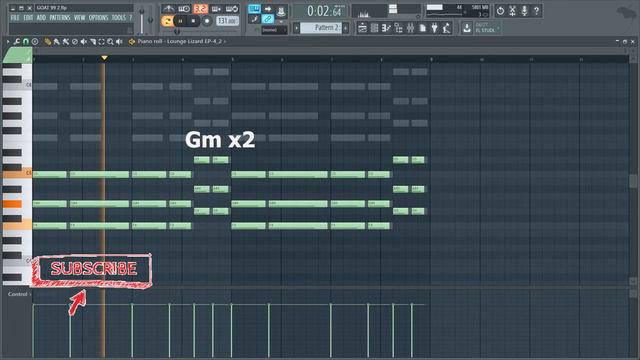Add a new pattern with the plus button

click(x=345, y=28)
